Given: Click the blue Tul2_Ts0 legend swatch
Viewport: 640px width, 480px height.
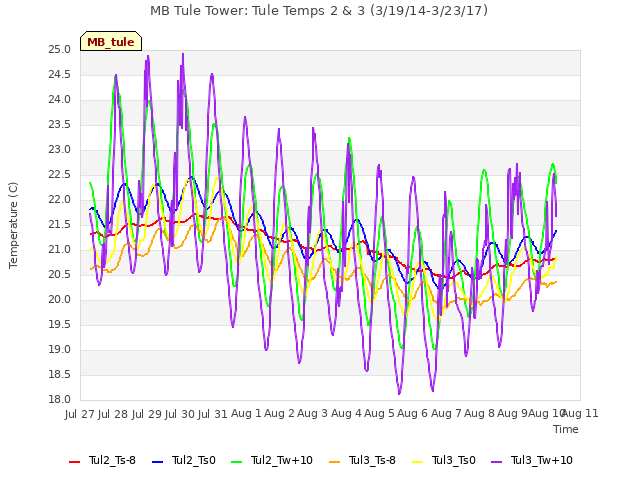Looking at the screenshot, I should click(158, 462).
